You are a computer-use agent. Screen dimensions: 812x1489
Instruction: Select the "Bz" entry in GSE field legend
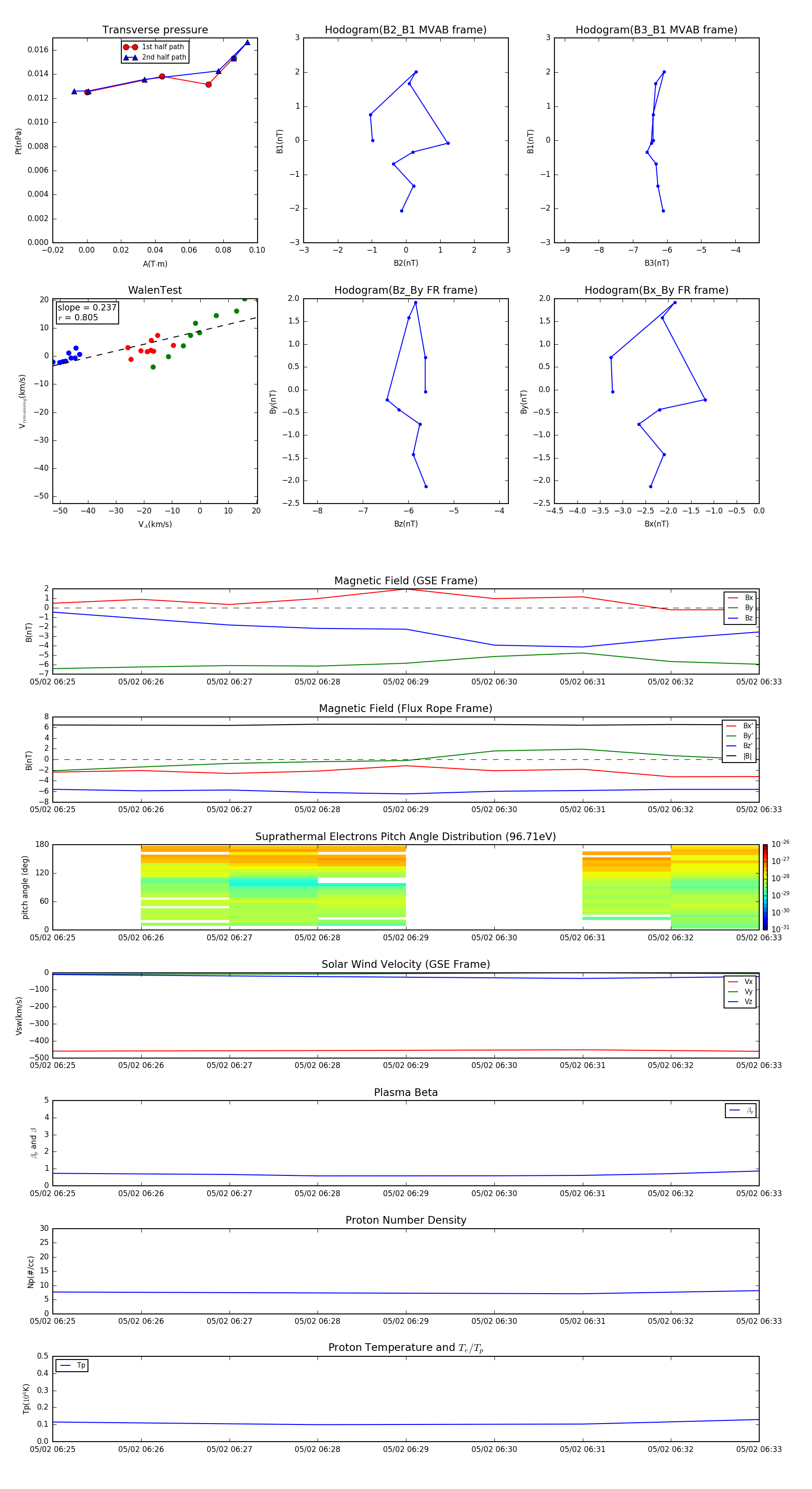coord(741,618)
